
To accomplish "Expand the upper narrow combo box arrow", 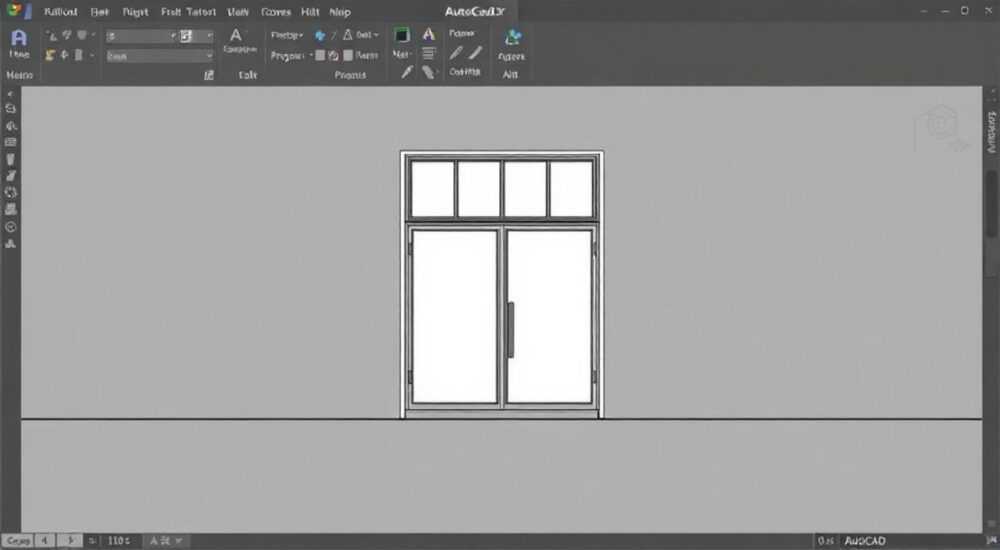I will (x=173, y=36).
